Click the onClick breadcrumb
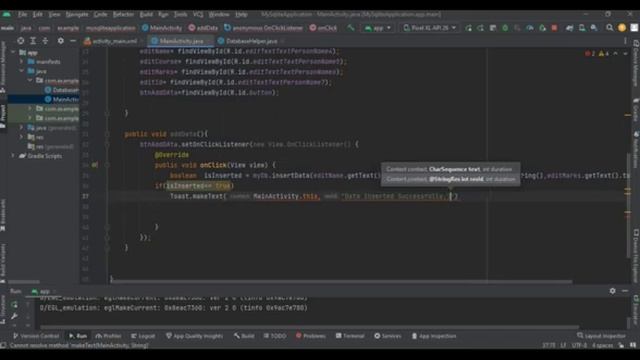The width and height of the screenshot is (640, 360). click(323, 28)
